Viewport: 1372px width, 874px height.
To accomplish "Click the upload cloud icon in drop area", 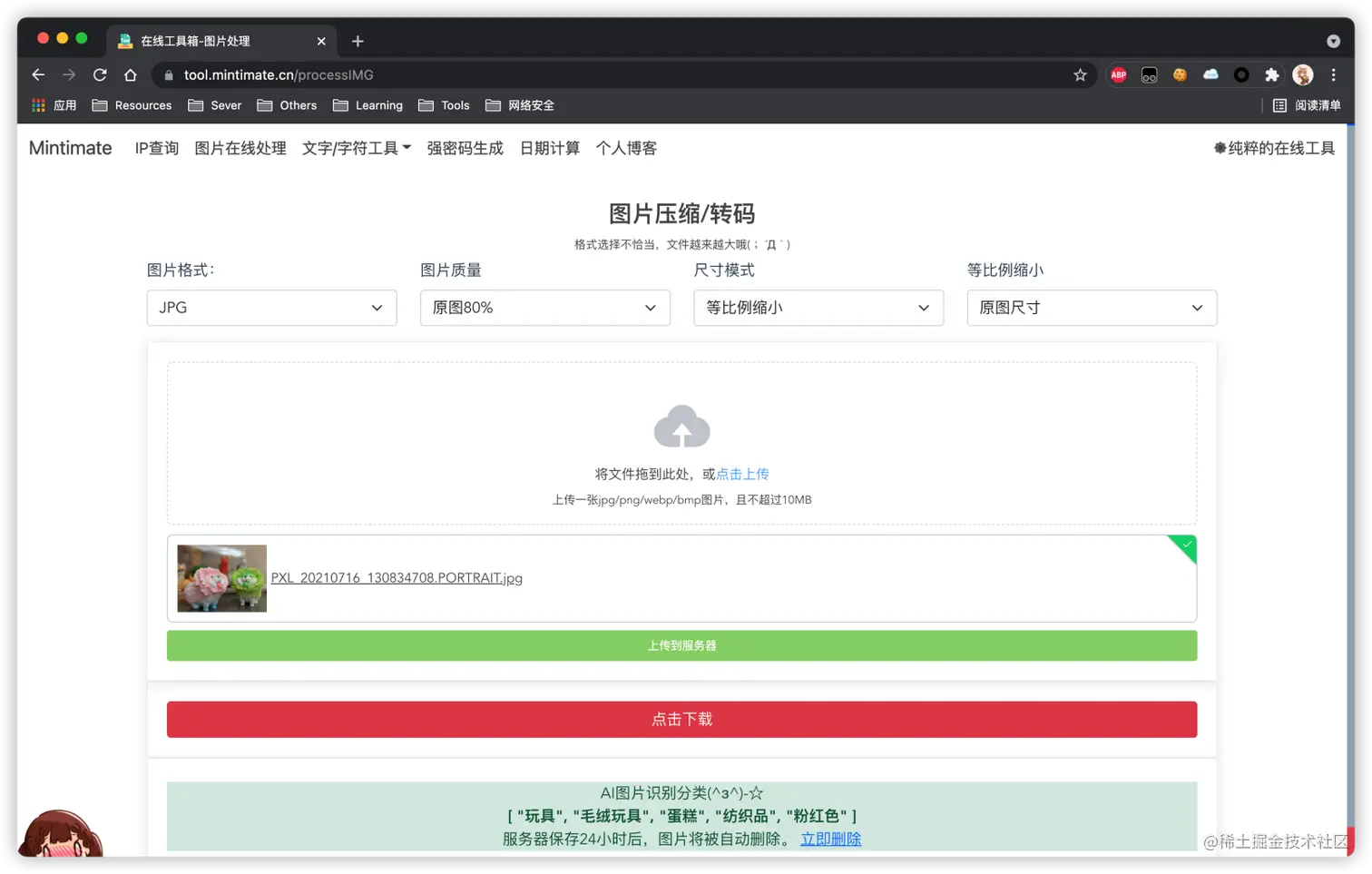I will click(681, 426).
